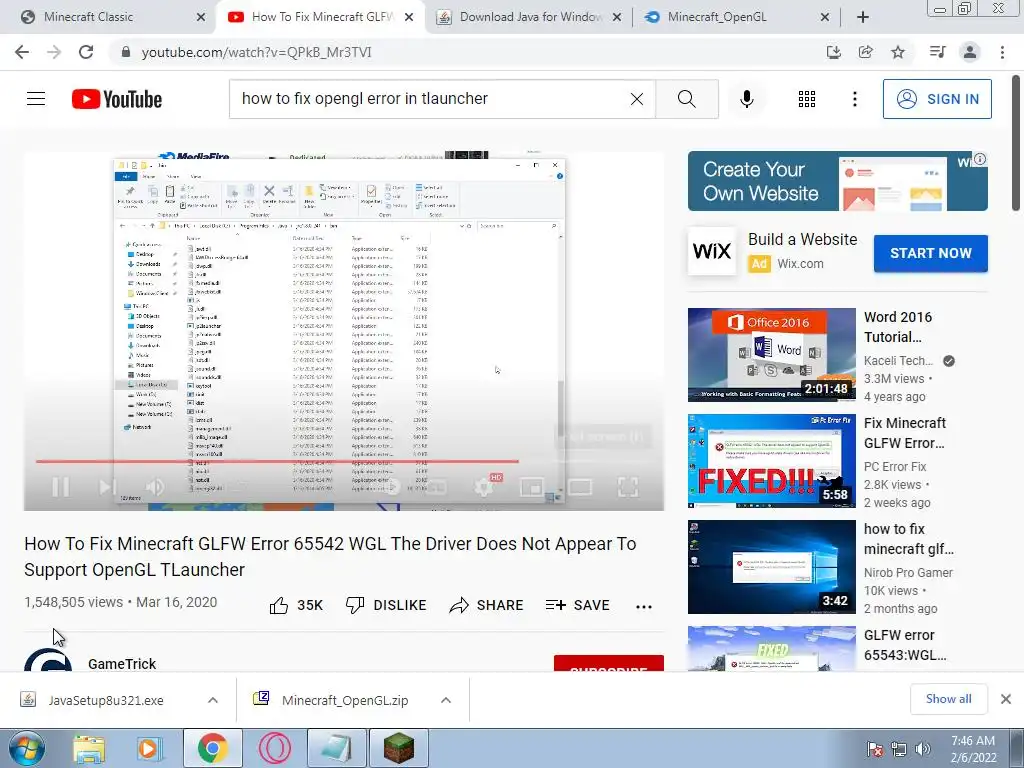Viewport: 1024px width, 768px height.
Task: Open the GLFW error 65543 video title
Action: [905, 645]
